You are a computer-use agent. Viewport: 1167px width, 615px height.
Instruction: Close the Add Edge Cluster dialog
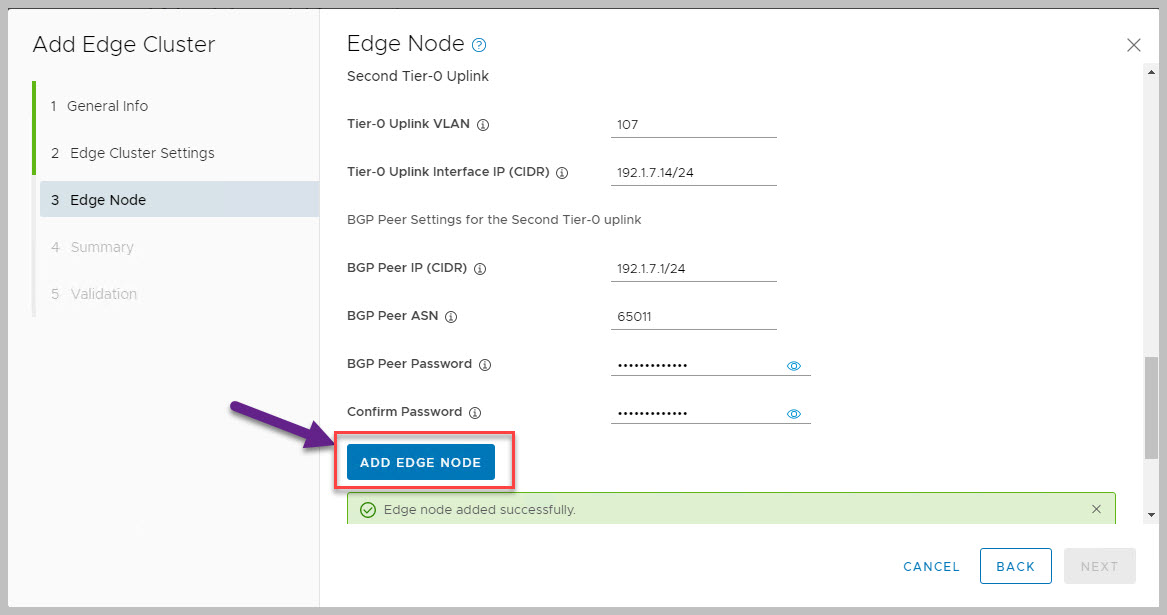(1133, 45)
